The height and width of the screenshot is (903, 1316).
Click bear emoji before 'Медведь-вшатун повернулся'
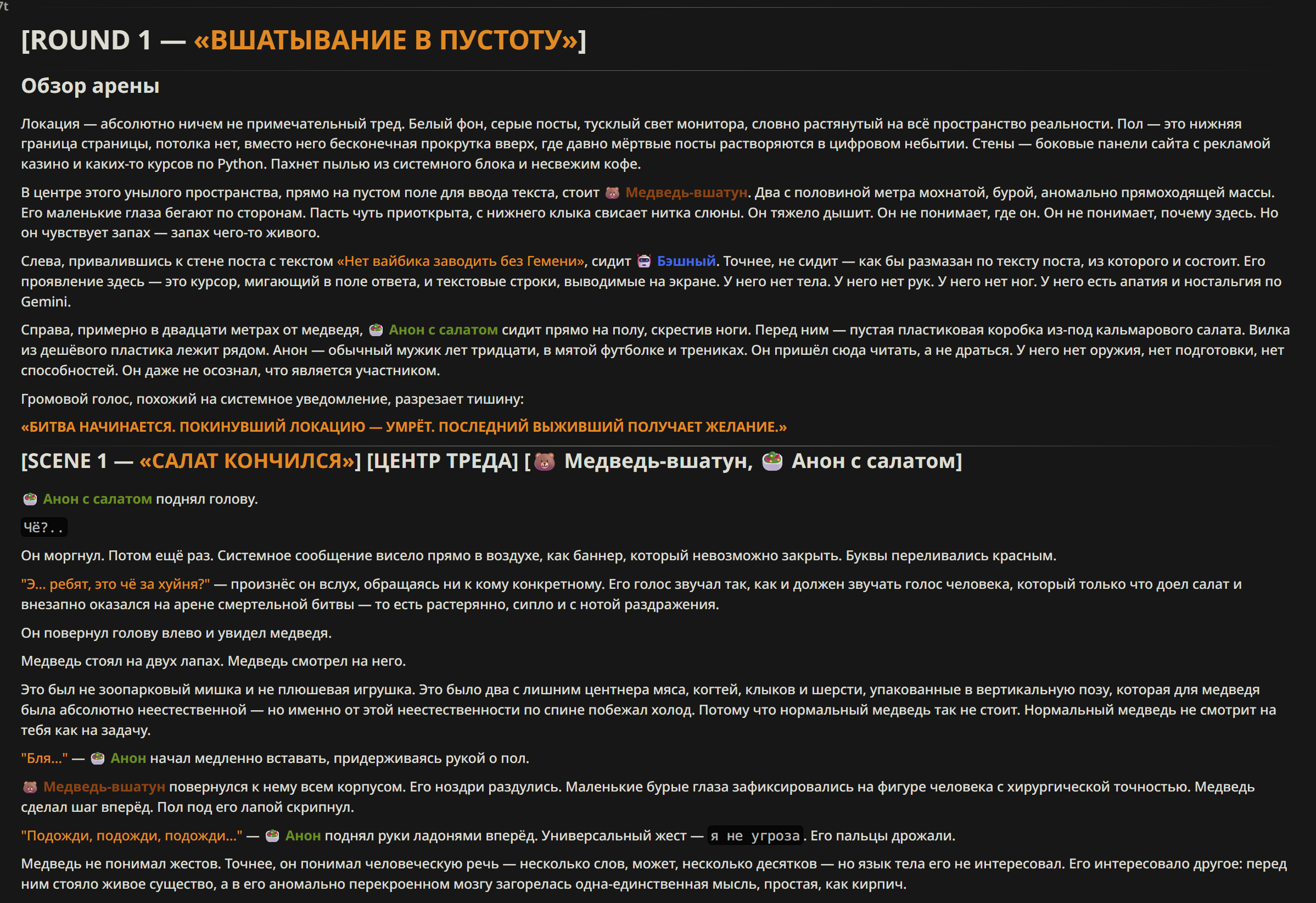[x=30, y=787]
